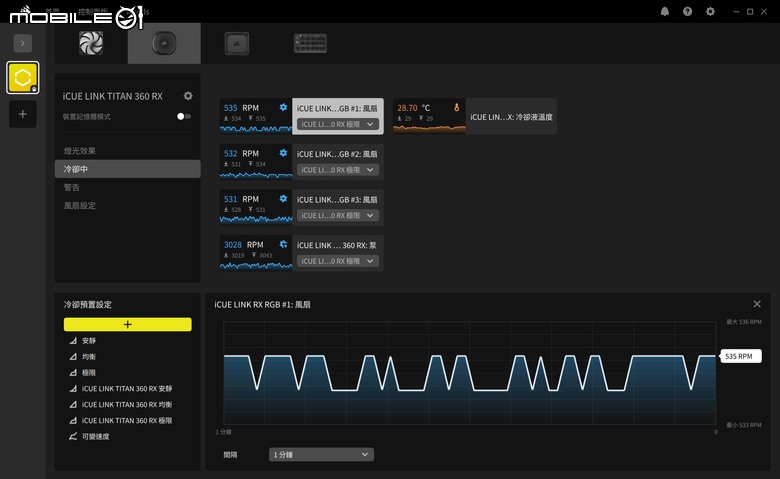This screenshot has height=479, width=780.
Task: Click the iCUE LINK … 360 RX pump label
Action: coord(337,245)
